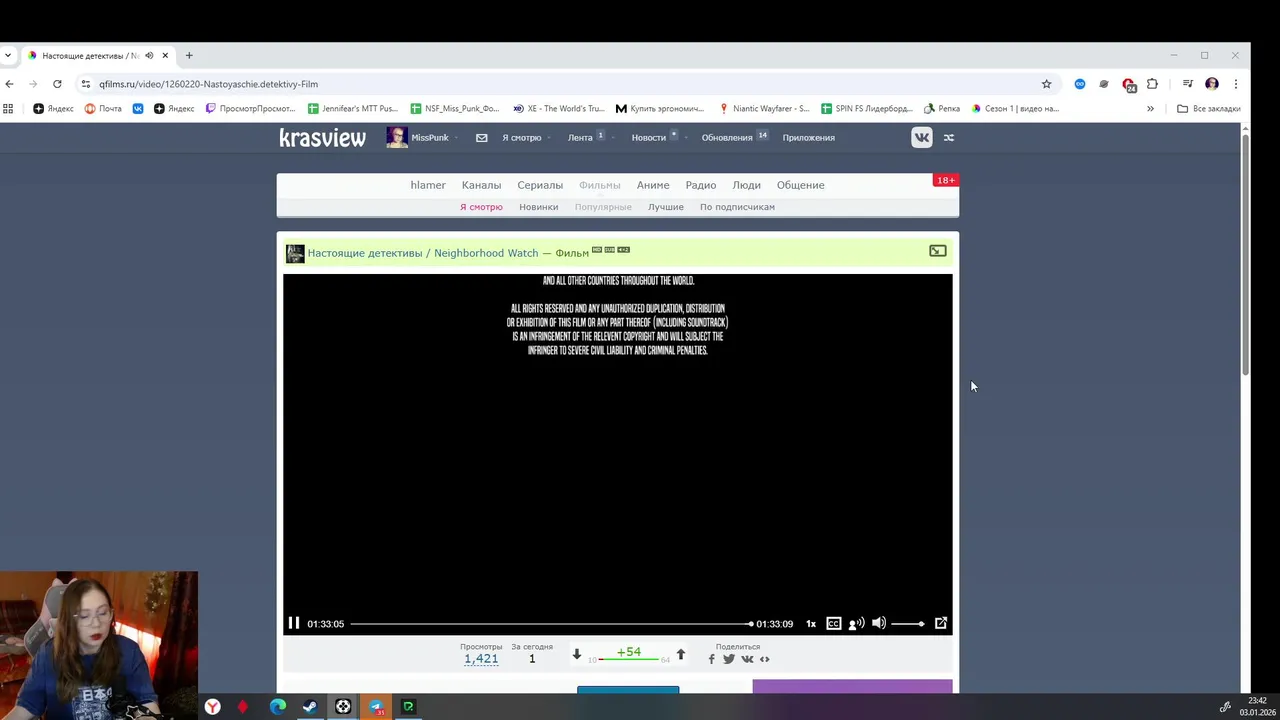Open the Chrome profile avatar
The width and height of the screenshot is (1280, 720).
[x=1212, y=84]
